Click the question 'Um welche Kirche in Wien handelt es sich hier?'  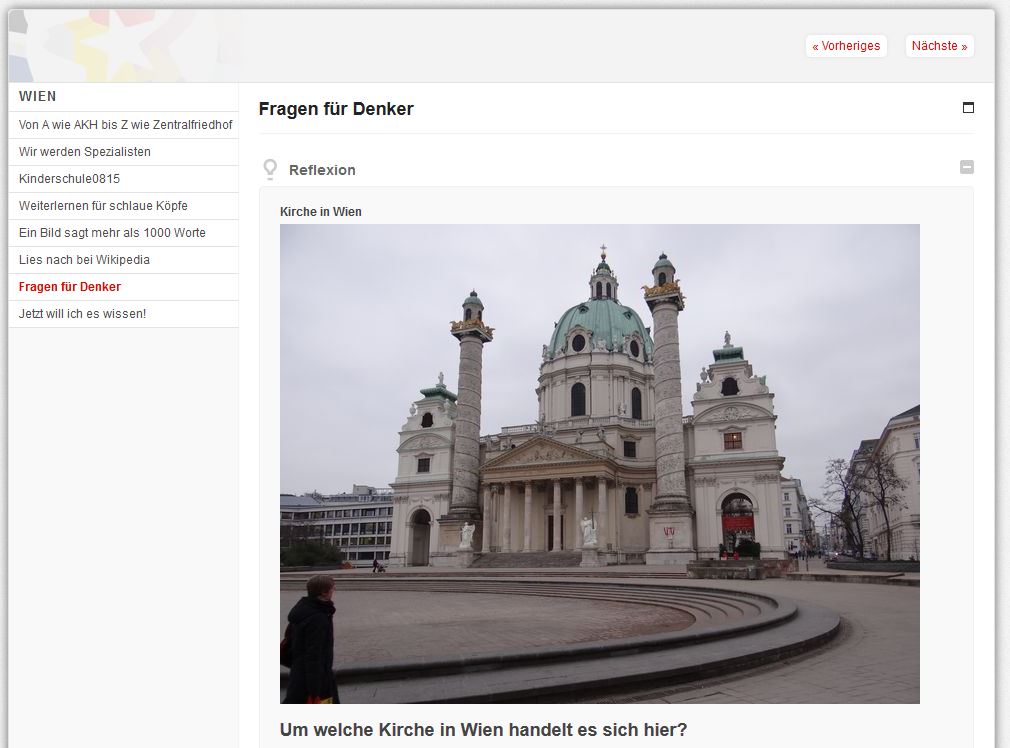coord(484,730)
